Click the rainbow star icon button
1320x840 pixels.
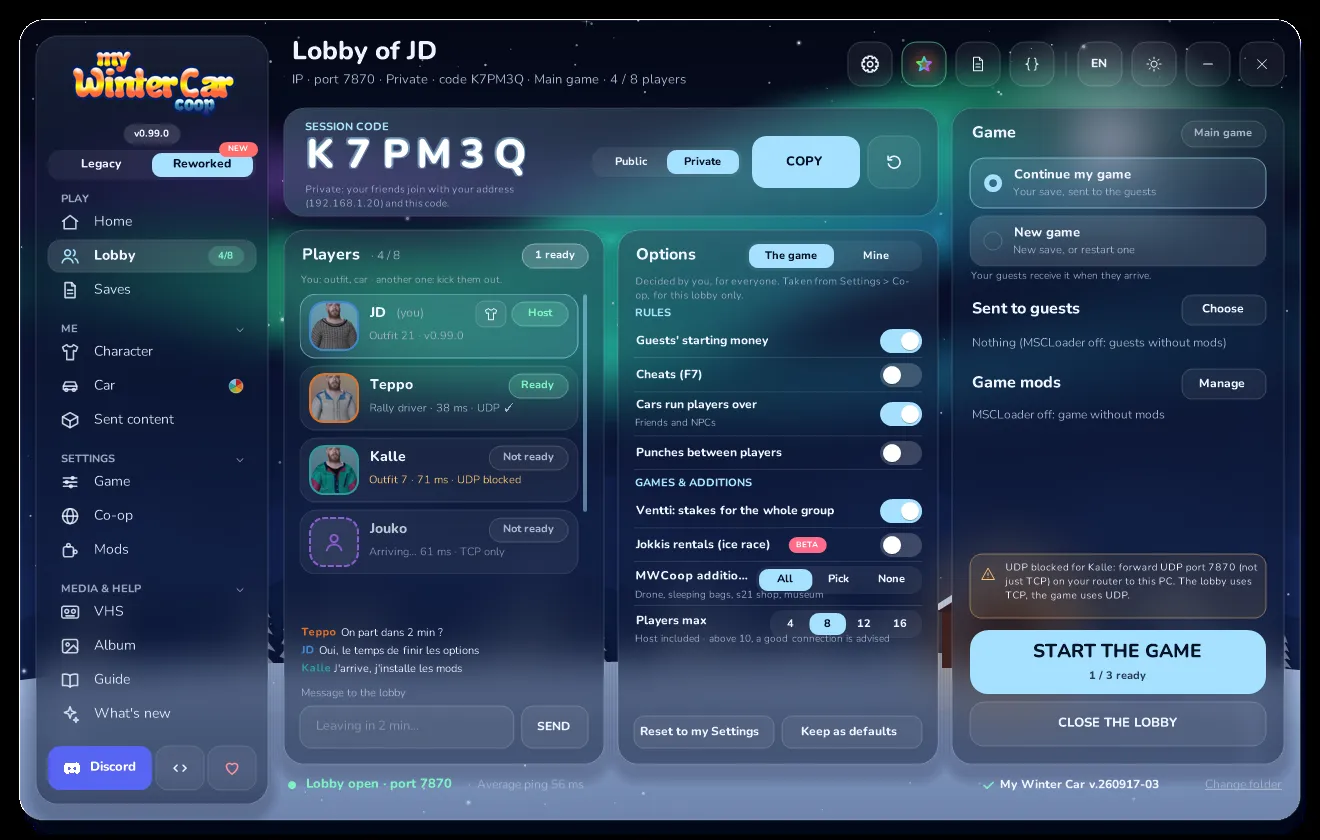coord(924,64)
